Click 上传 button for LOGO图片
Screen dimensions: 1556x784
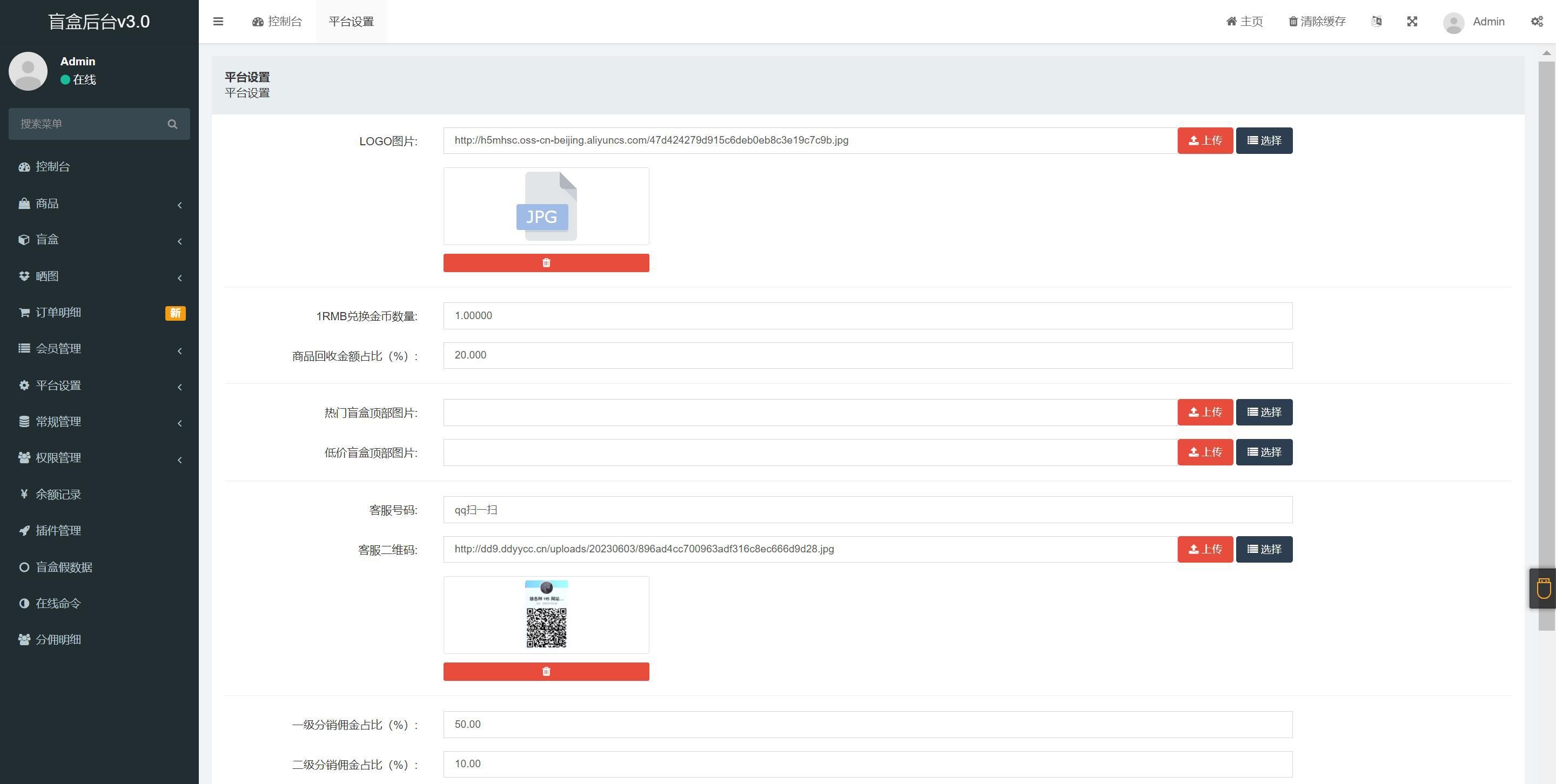[x=1204, y=140]
